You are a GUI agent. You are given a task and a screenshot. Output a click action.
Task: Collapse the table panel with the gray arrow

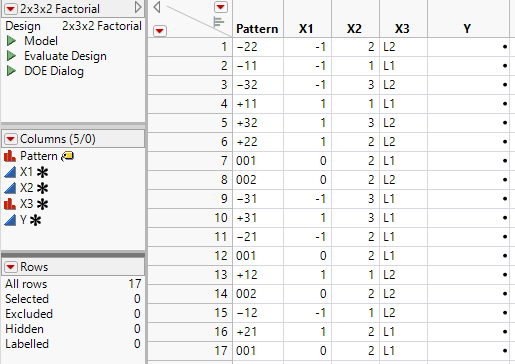138,7
